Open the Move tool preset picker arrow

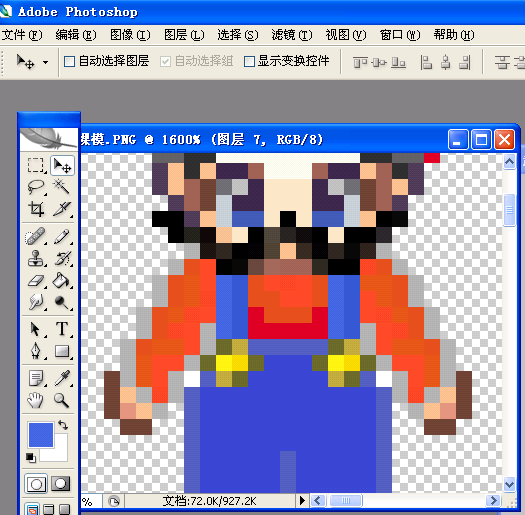click(45, 62)
